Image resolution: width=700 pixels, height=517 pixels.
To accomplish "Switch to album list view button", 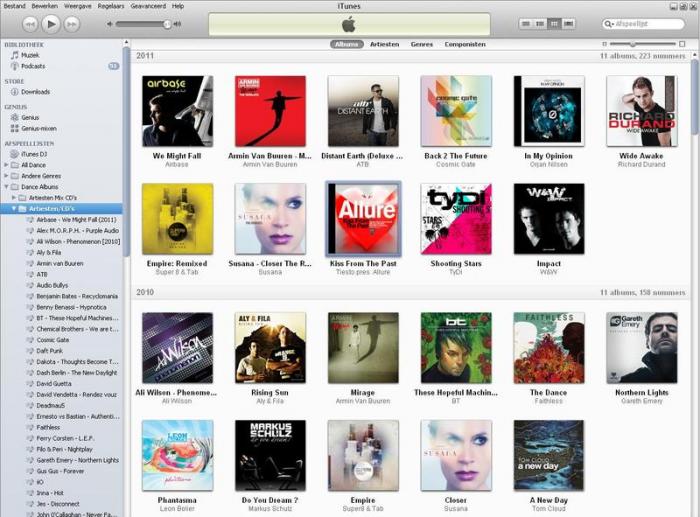I will point(540,24).
